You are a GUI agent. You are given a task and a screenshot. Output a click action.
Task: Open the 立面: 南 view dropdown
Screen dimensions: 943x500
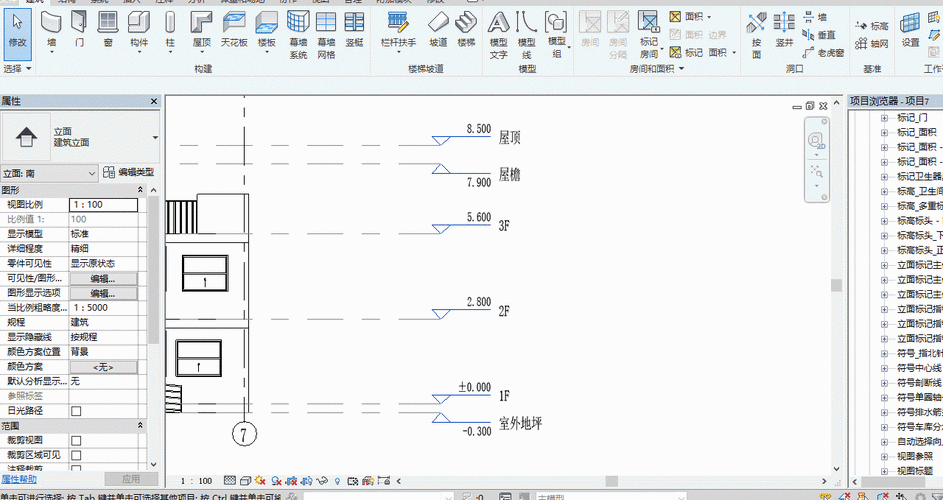49,173
